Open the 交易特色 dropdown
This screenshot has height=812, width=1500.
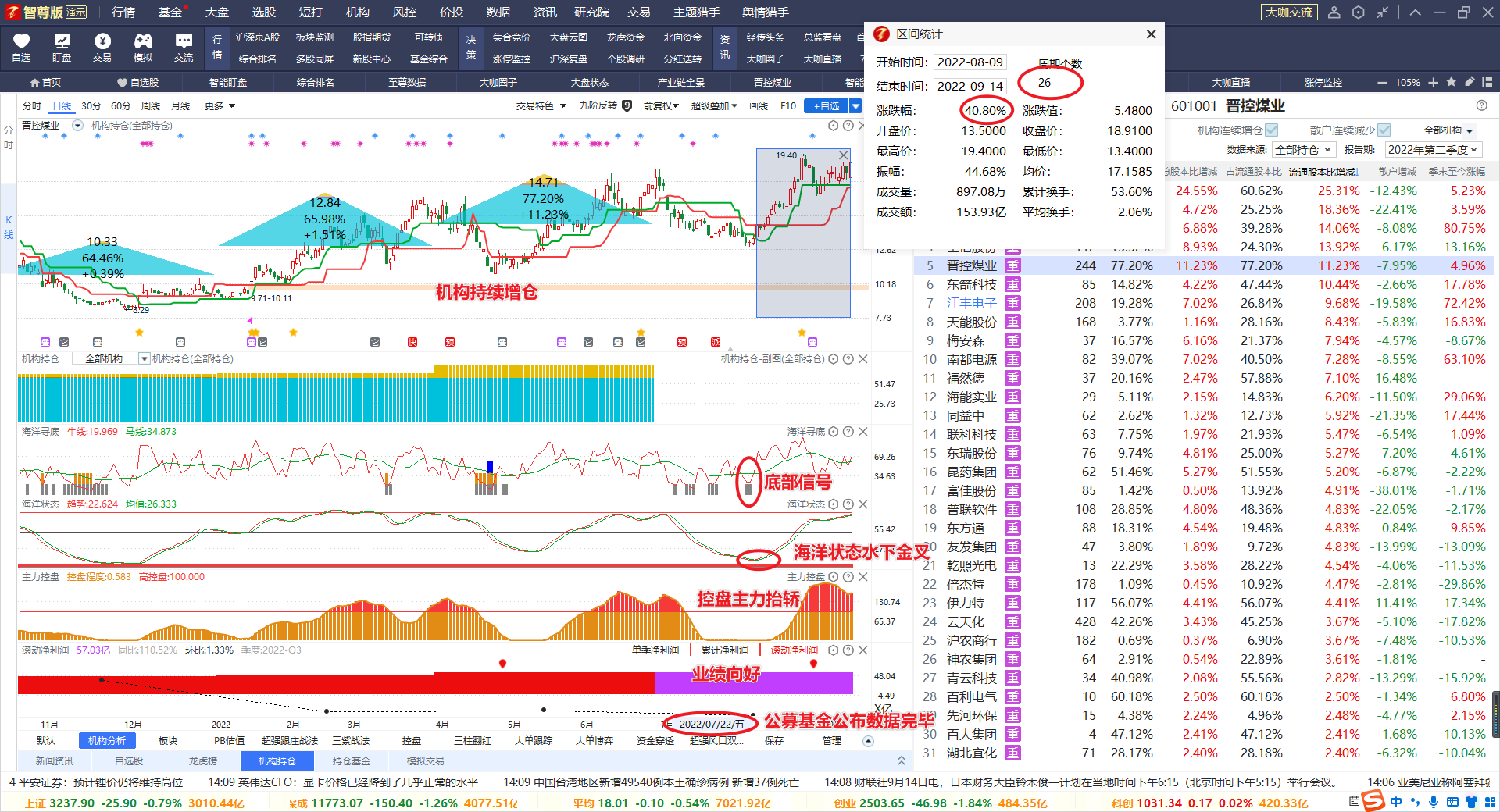[x=541, y=105]
